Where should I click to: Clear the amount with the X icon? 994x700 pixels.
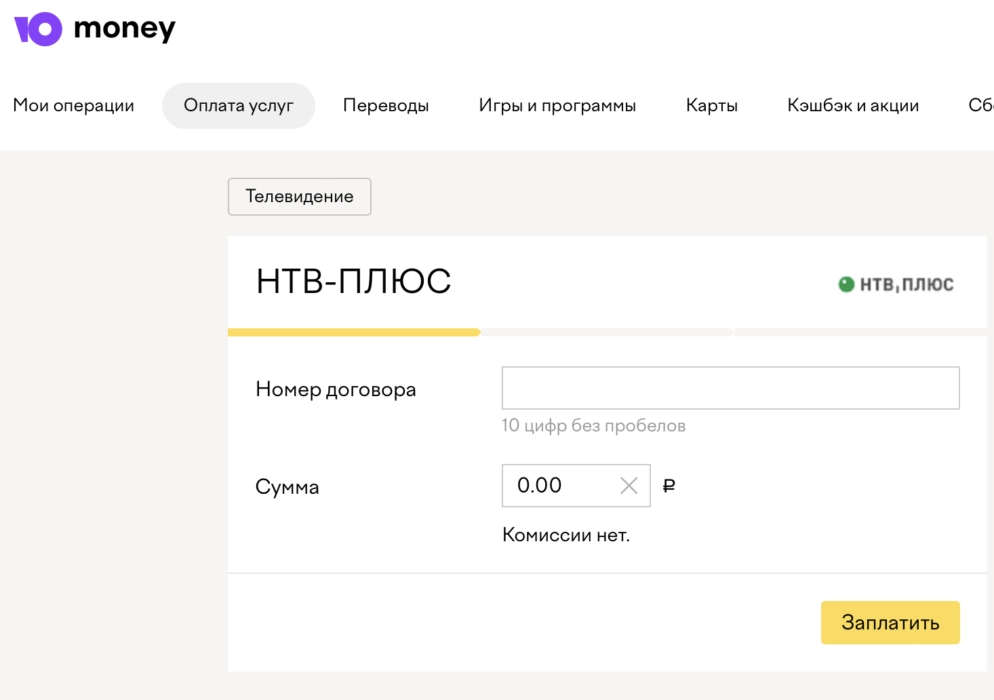[x=629, y=486]
